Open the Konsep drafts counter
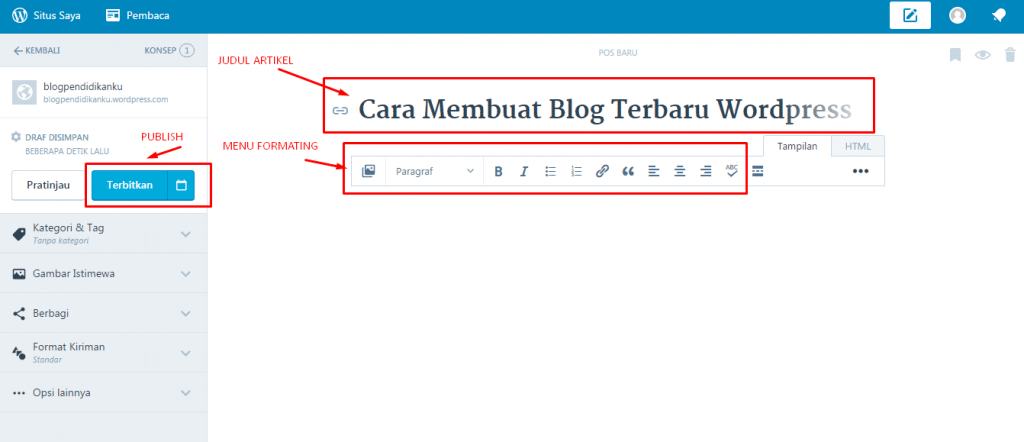The height and width of the screenshot is (442, 1024). 169,50
